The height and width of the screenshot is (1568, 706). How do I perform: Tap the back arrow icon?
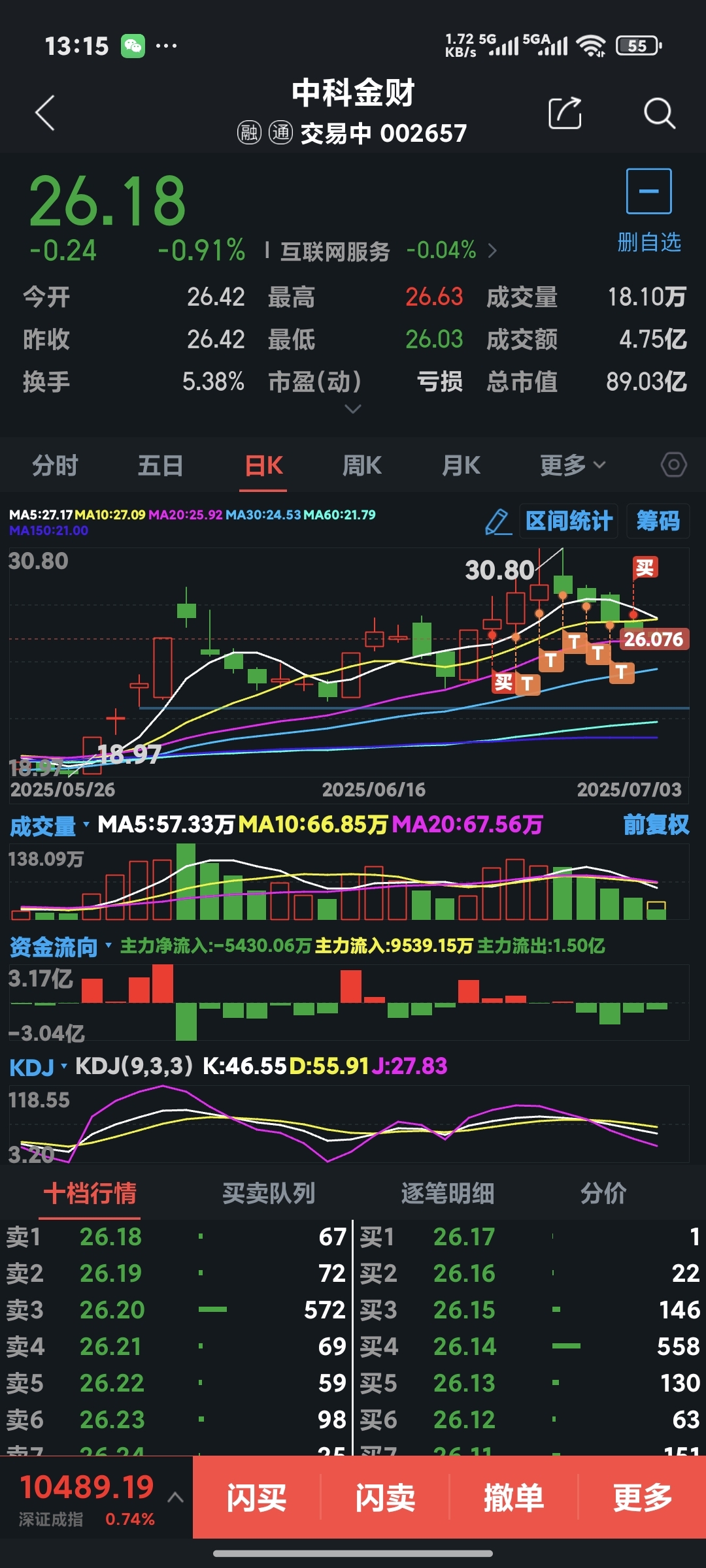point(44,113)
